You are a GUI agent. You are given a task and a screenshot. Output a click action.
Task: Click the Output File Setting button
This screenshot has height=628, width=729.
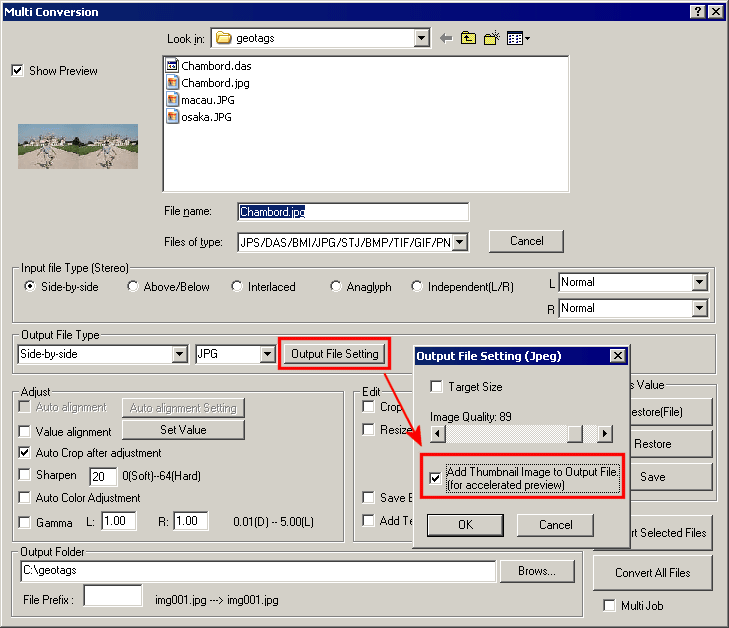pos(335,354)
